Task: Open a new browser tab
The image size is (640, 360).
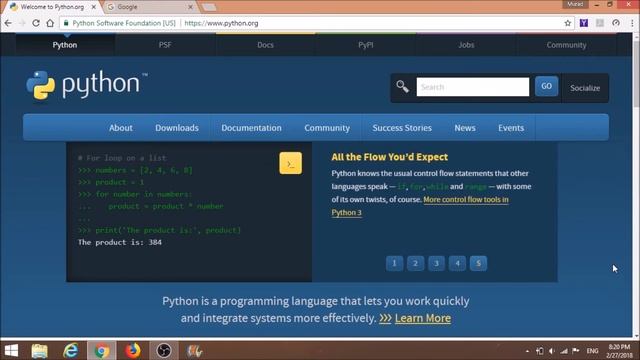Action: click(209, 7)
